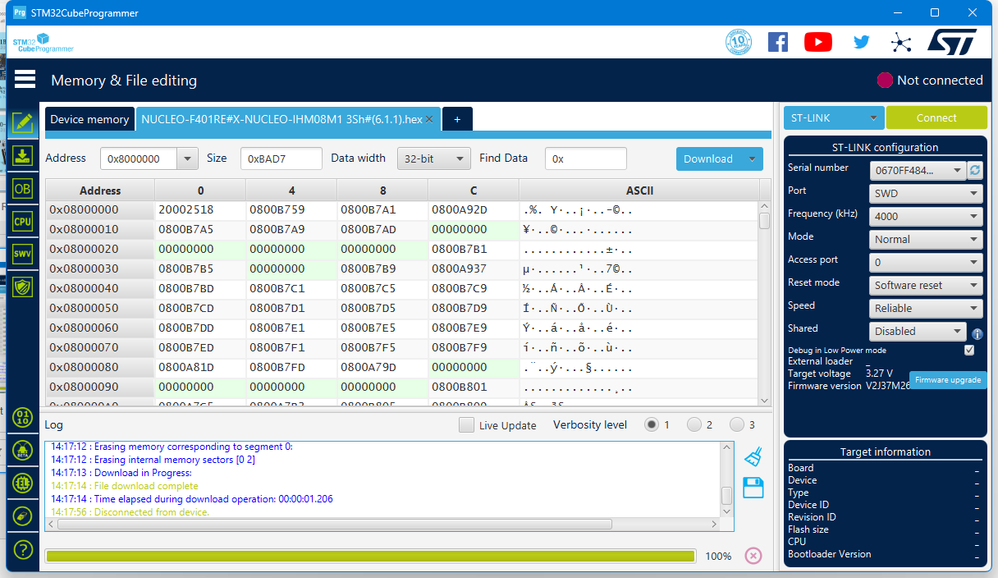Click the 100% progress bar

[x=370, y=556]
